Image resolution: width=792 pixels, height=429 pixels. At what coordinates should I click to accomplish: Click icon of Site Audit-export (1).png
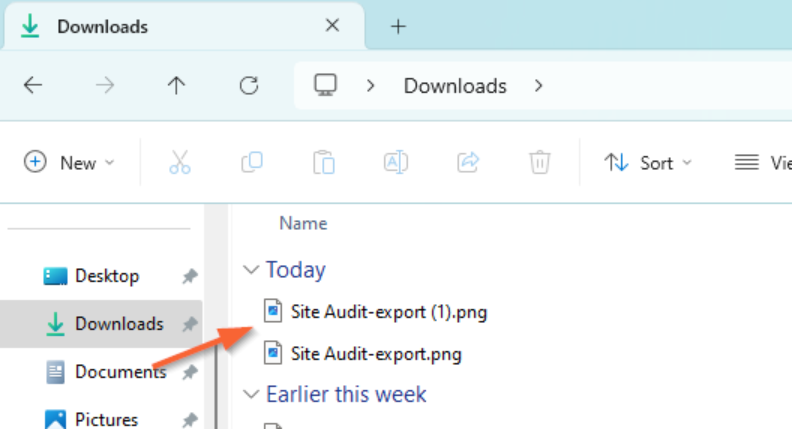(273, 311)
